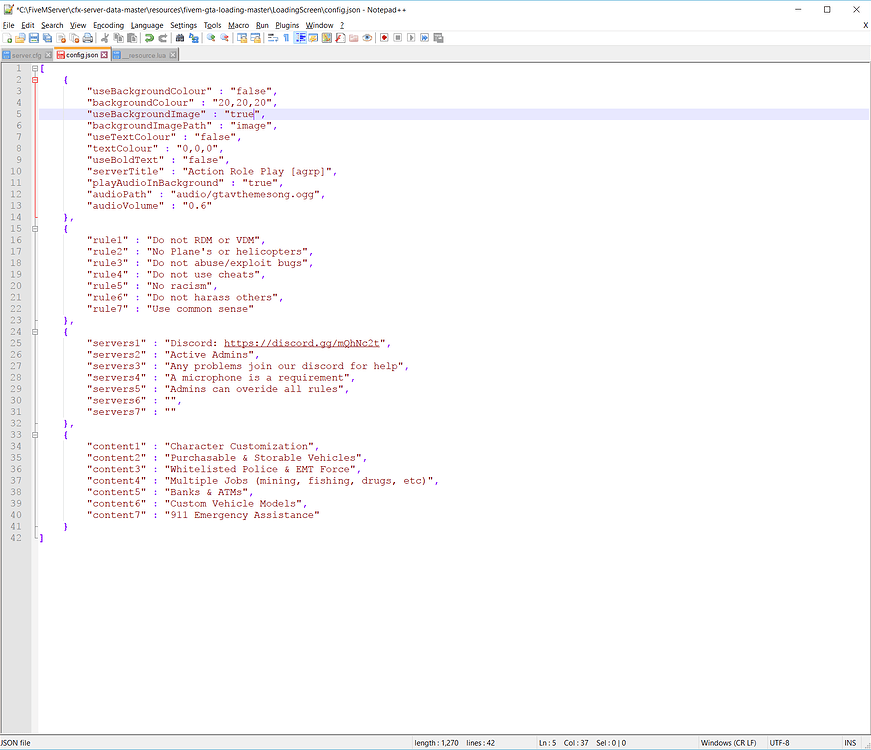Viewport: 871px width, 750px height.
Task: Toggle synchronized vertical scrolling
Action: pyautogui.click(x=242, y=38)
